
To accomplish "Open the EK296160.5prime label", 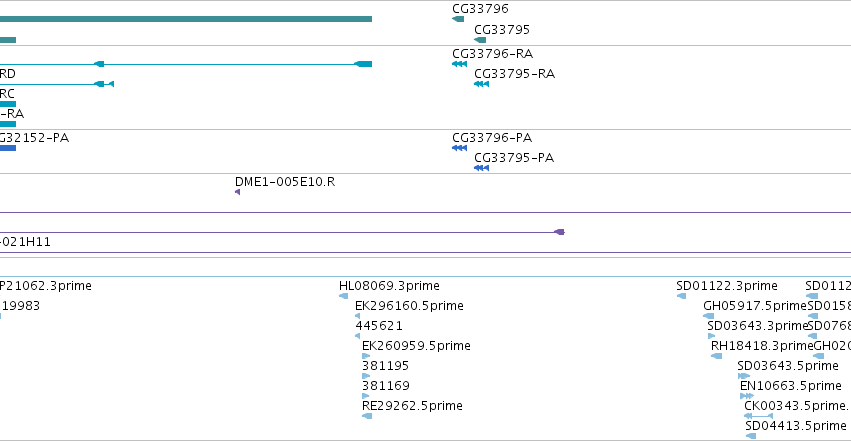I will [409, 305].
